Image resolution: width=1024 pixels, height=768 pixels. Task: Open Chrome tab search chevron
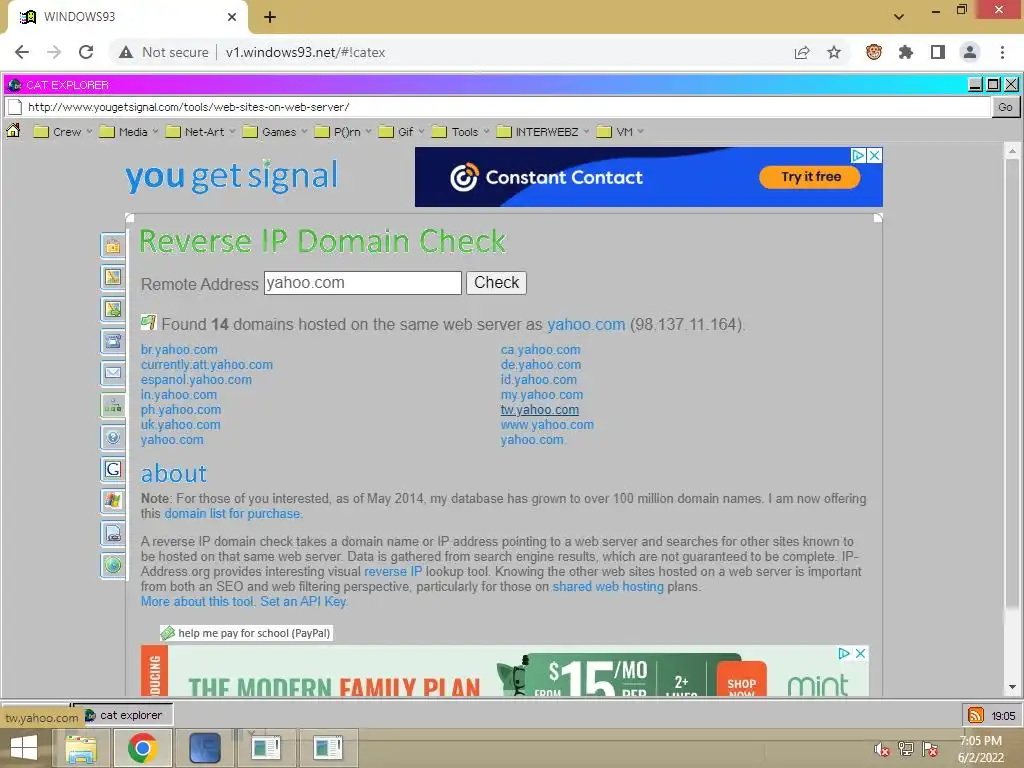point(899,16)
